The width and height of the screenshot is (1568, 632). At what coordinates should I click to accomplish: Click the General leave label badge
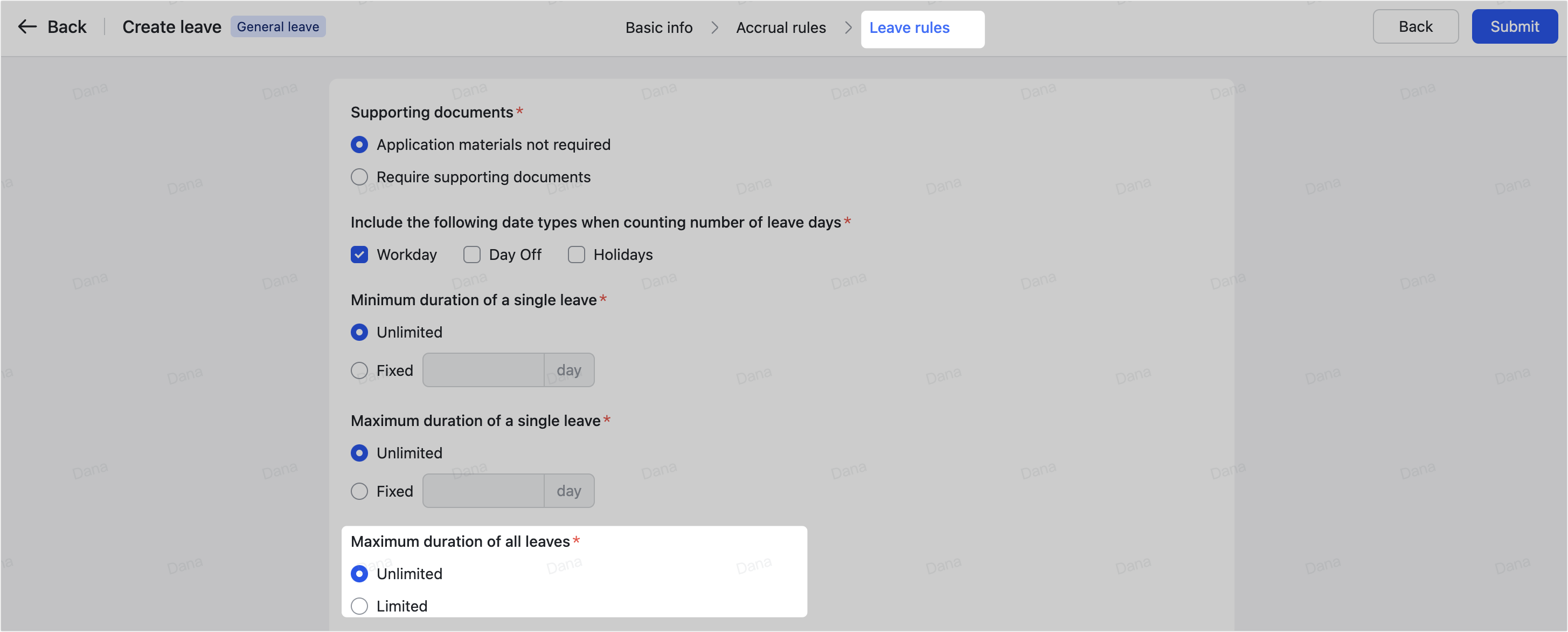(x=278, y=26)
